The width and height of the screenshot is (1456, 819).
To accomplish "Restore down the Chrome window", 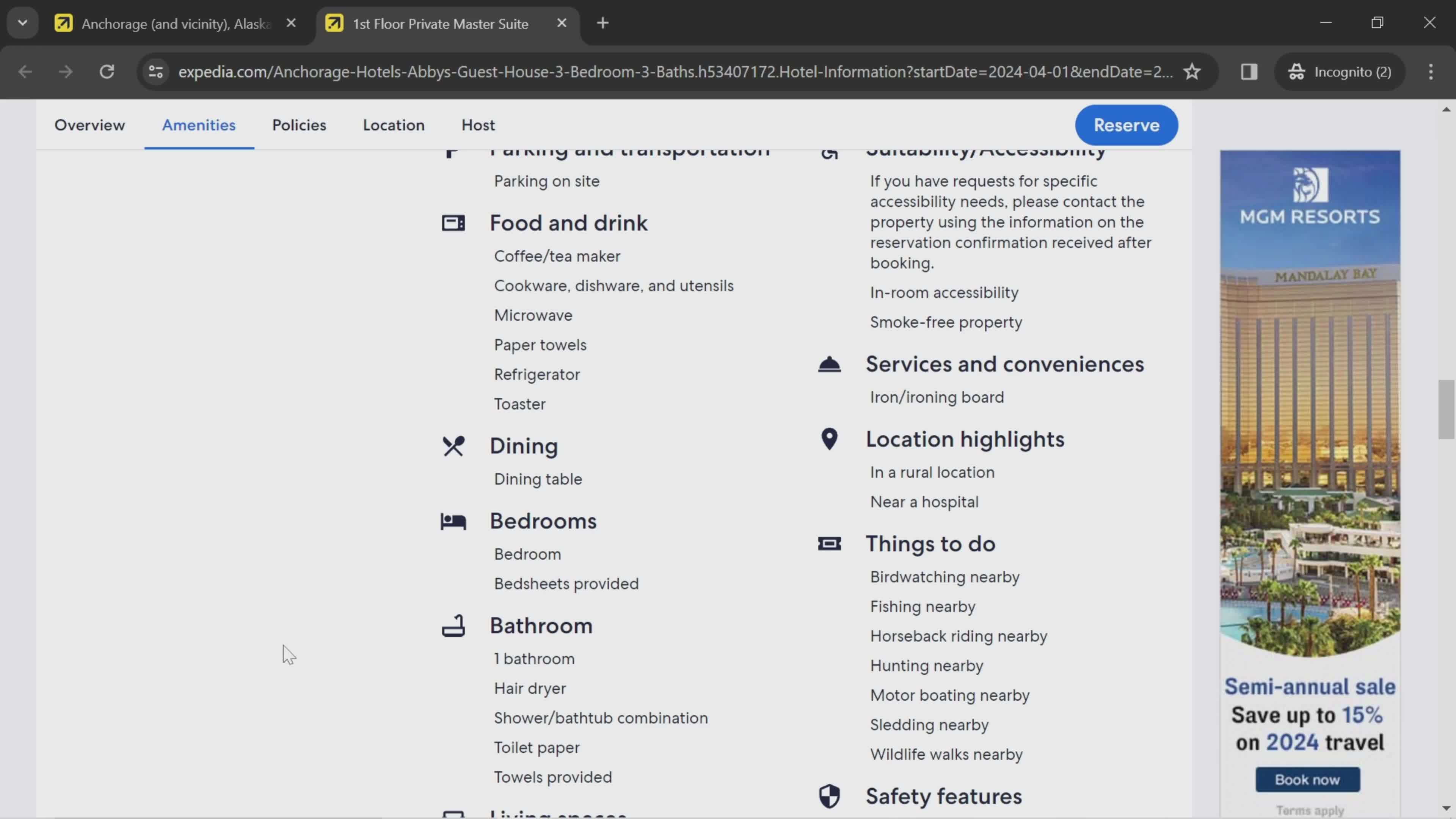I will tap(1378, 23).
